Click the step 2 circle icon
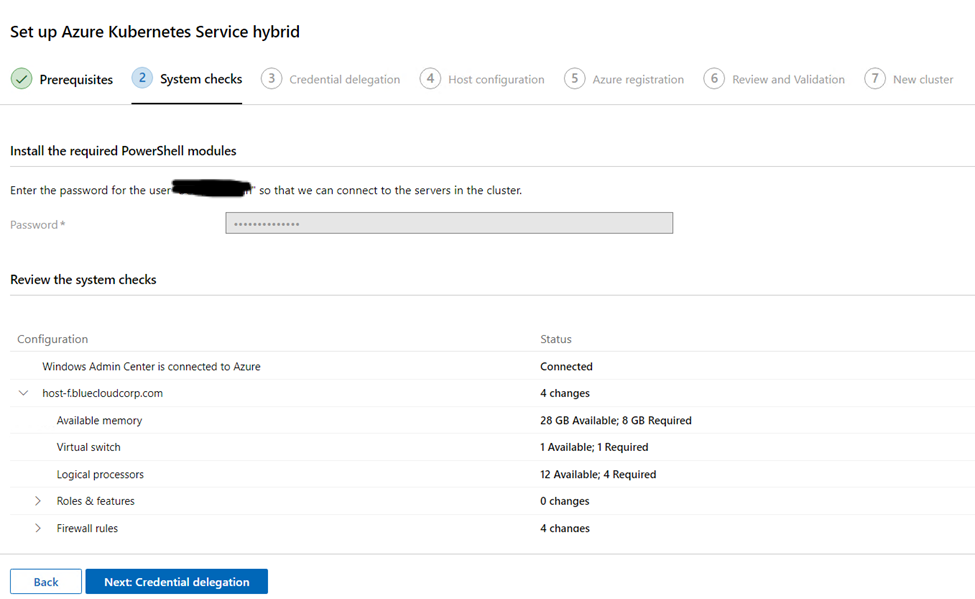975x599 pixels. [x=142, y=78]
